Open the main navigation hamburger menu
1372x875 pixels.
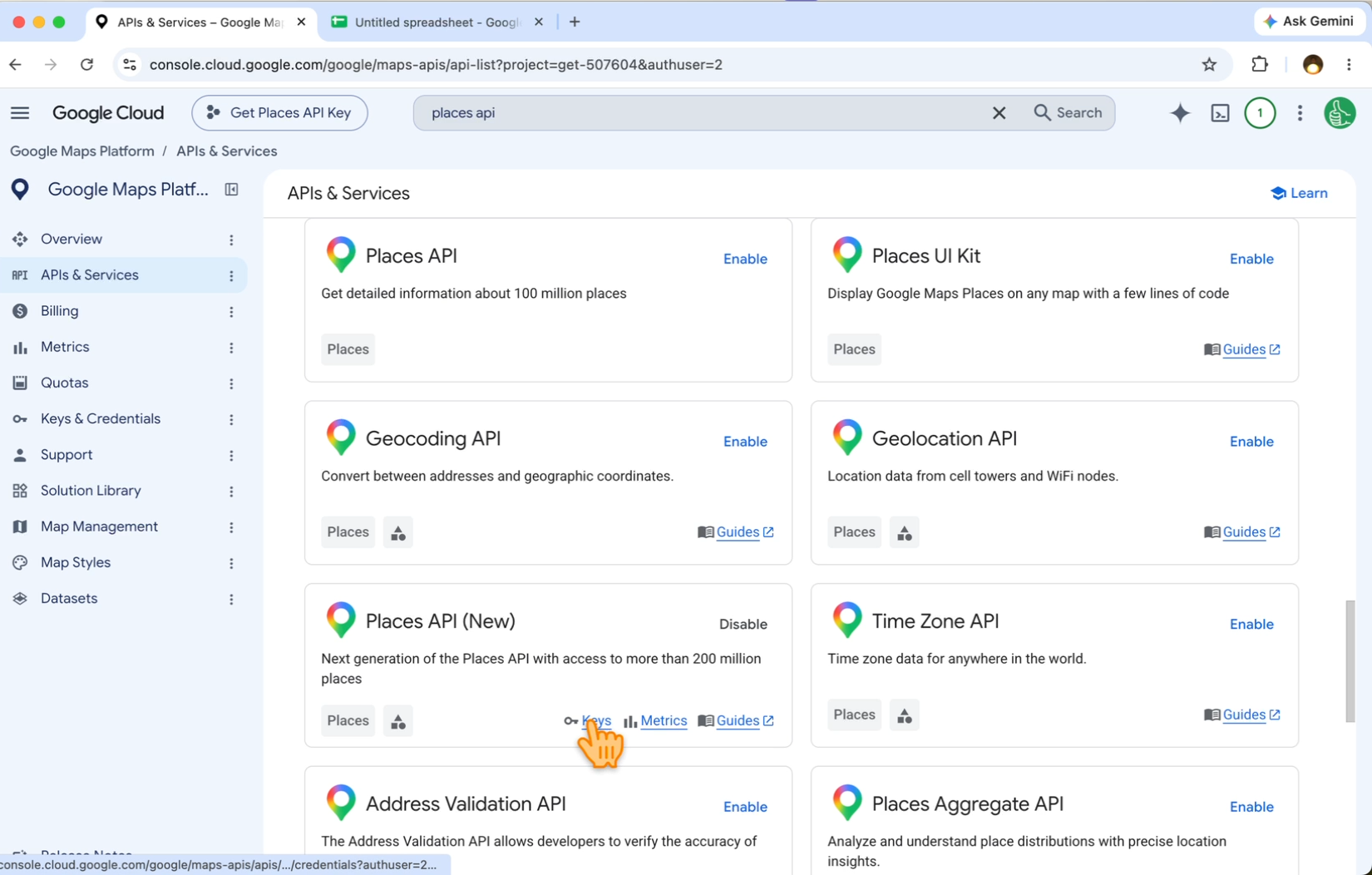[x=20, y=112]
